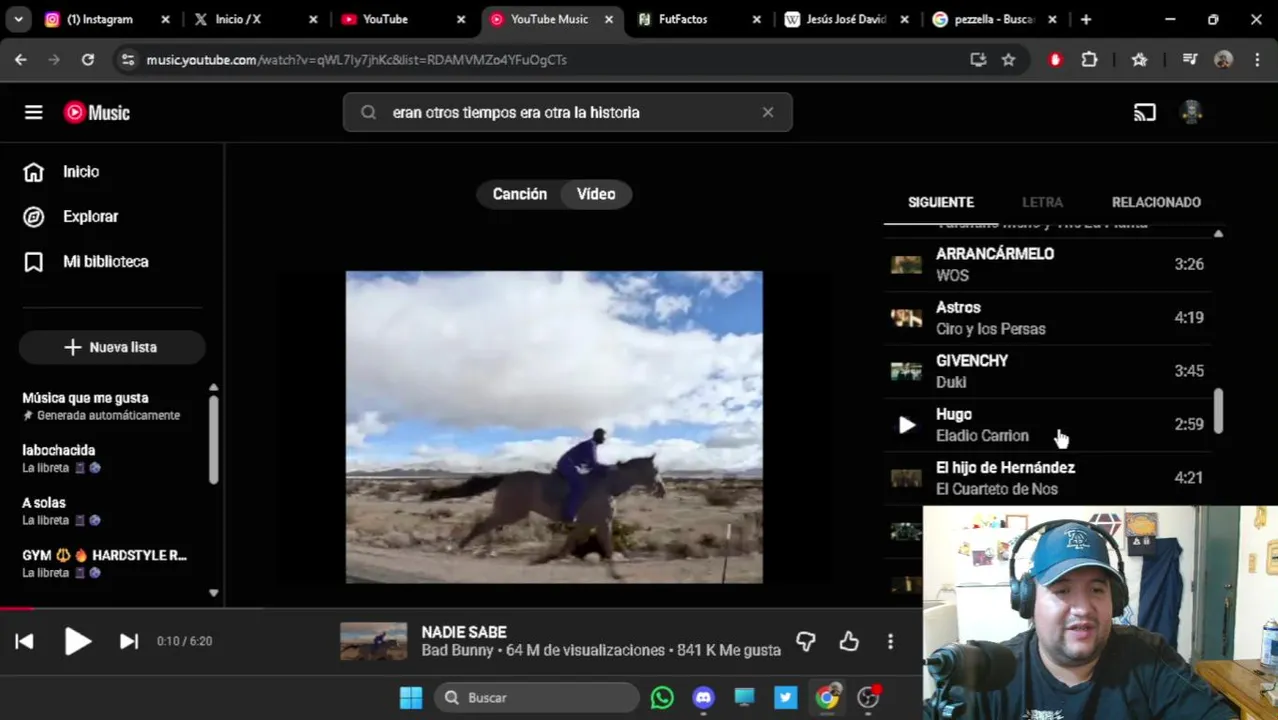Switch to Vídeo mode
Image resolution: width=1278 pixels, height=720 pixels.
596,194
